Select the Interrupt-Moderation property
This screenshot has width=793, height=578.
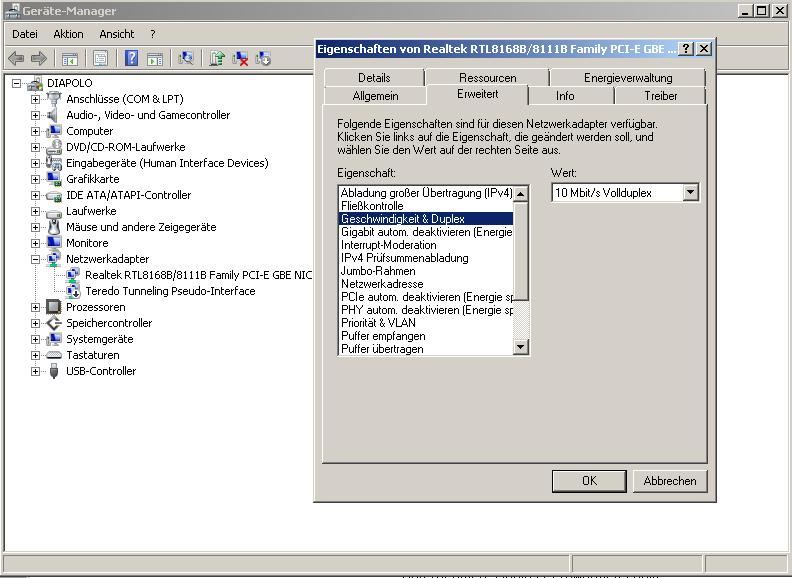click(x=425, y=245)
